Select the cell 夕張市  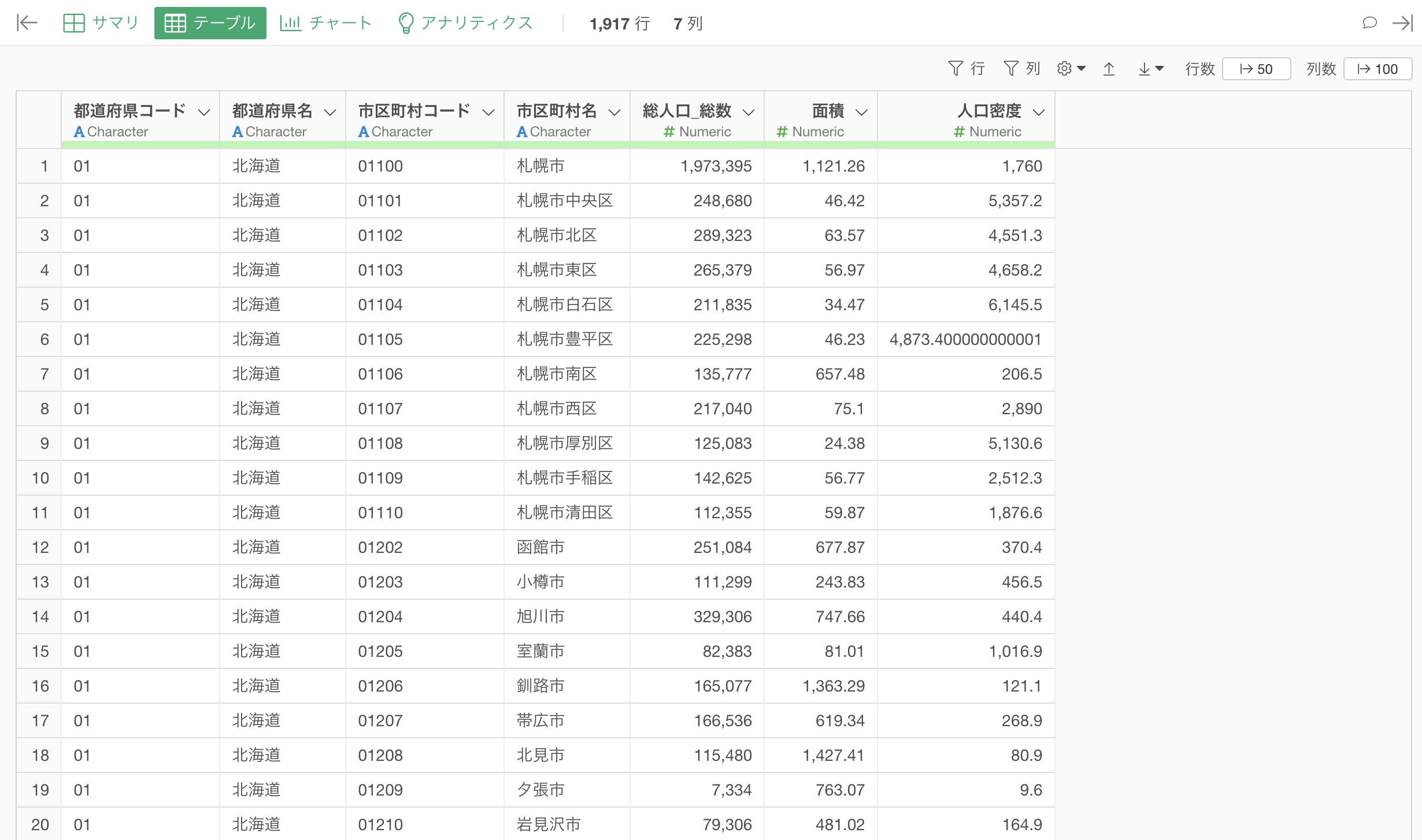567,790
